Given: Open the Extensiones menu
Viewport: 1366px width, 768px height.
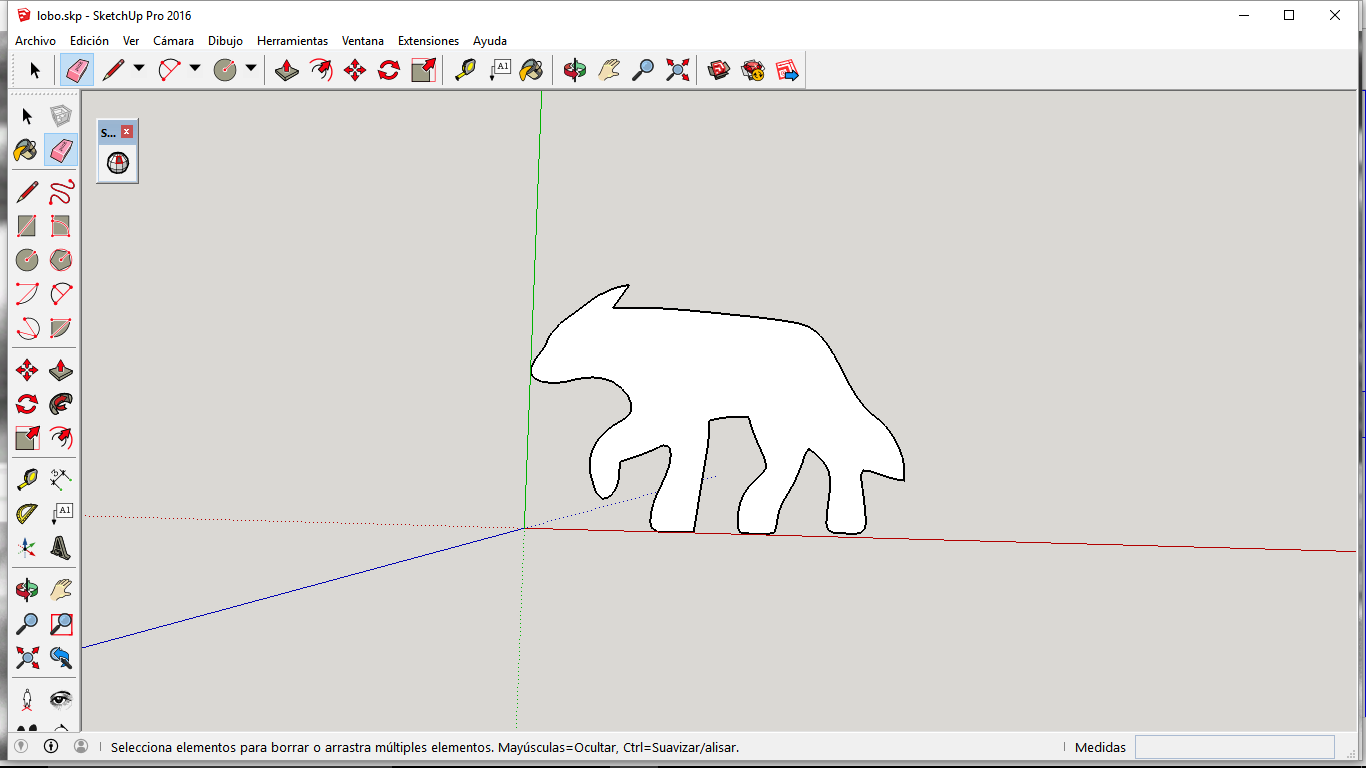Looking at the screenshot, I should pos(428,41).
